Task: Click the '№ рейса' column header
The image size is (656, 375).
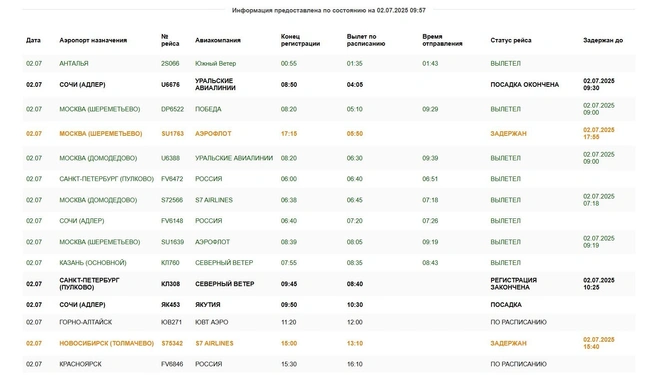Action: [170, 40]
